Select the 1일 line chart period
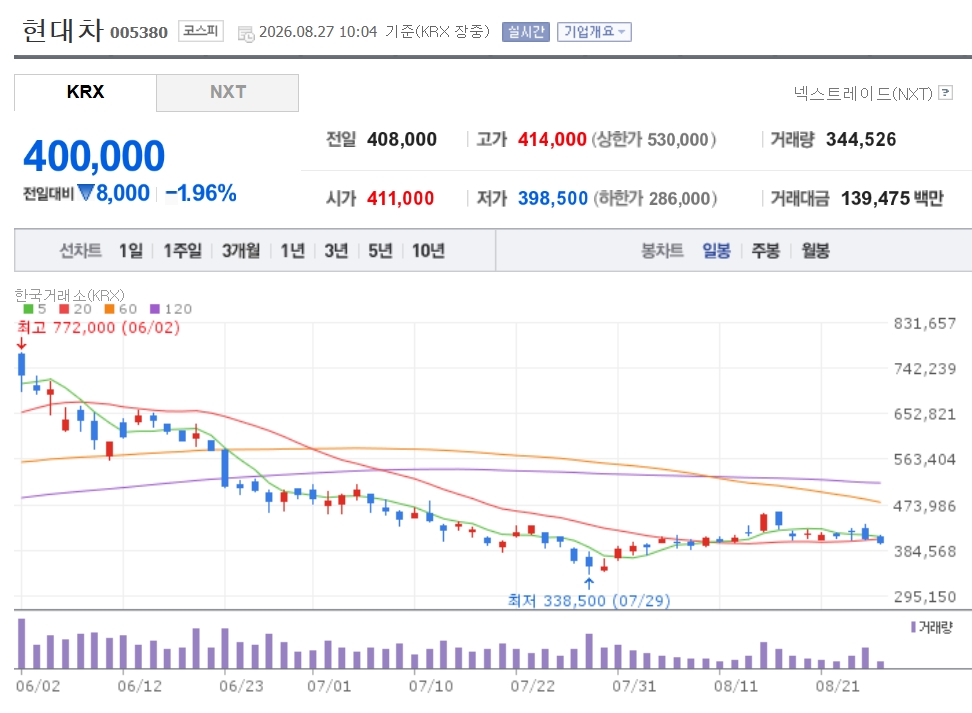 131,250
